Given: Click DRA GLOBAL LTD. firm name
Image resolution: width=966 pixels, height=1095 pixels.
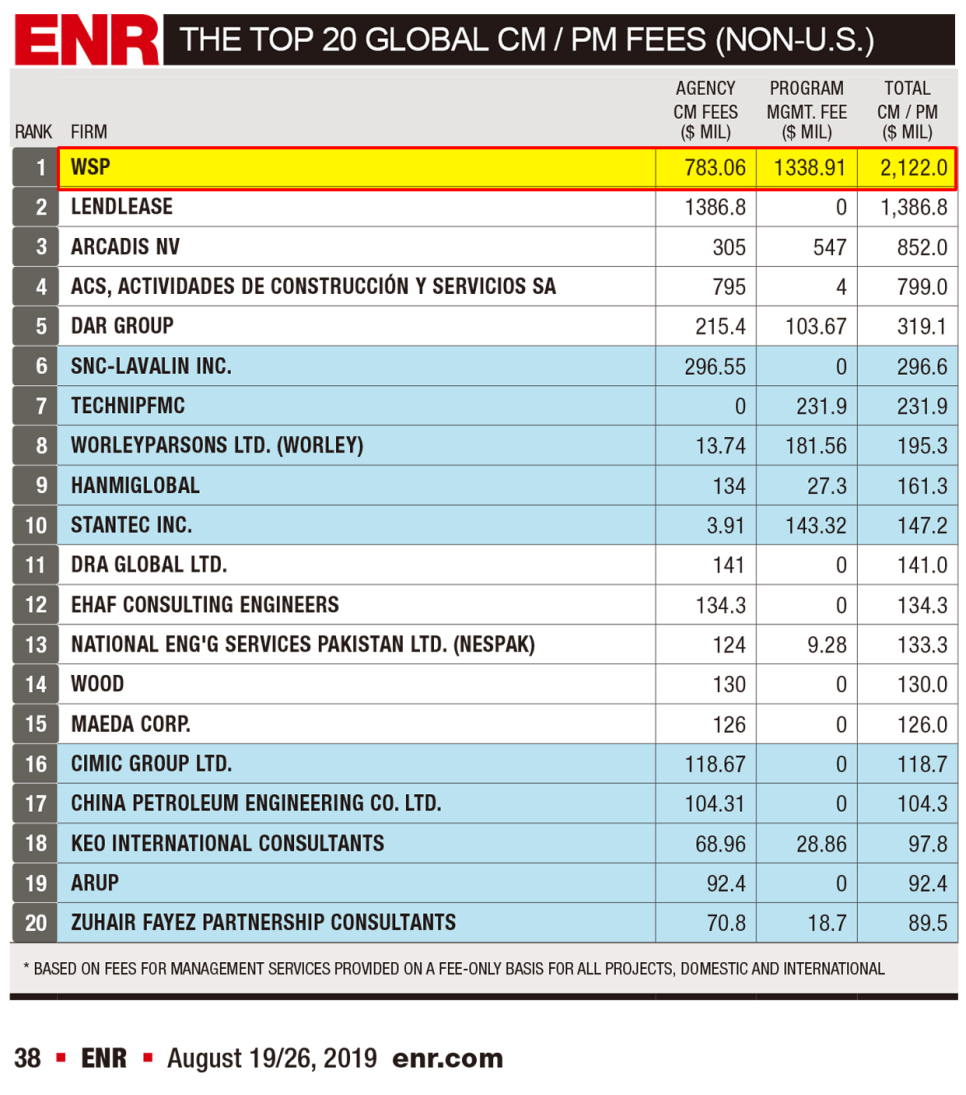Looking at the screenshot, I should pyautogui.click(x=149, y=565).
